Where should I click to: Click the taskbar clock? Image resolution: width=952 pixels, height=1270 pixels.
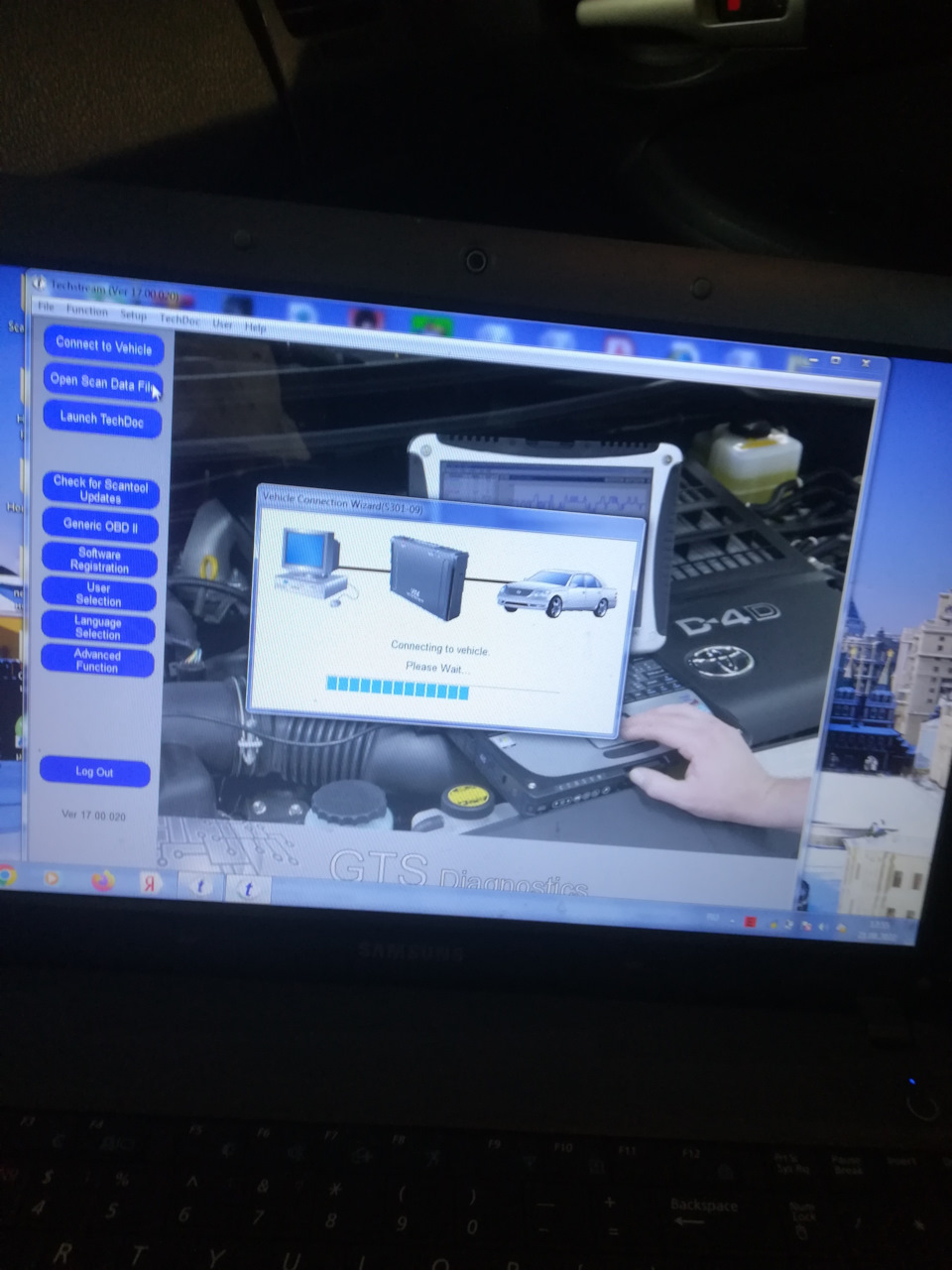click(877, 932)
